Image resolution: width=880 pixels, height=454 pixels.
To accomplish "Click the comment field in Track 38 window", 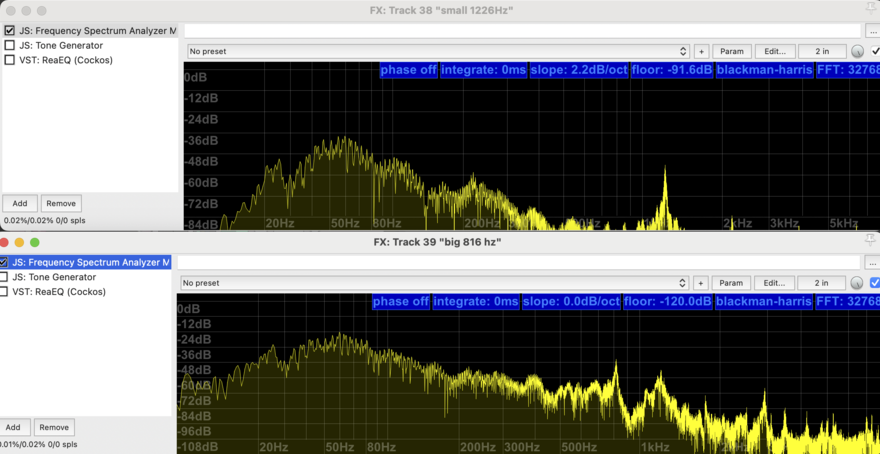I will click(522, 31).
